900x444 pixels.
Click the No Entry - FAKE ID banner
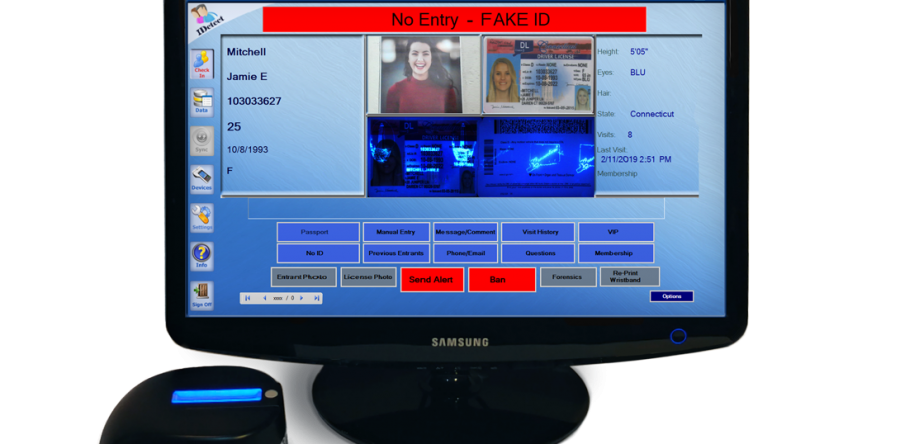(x=455, y=20)
